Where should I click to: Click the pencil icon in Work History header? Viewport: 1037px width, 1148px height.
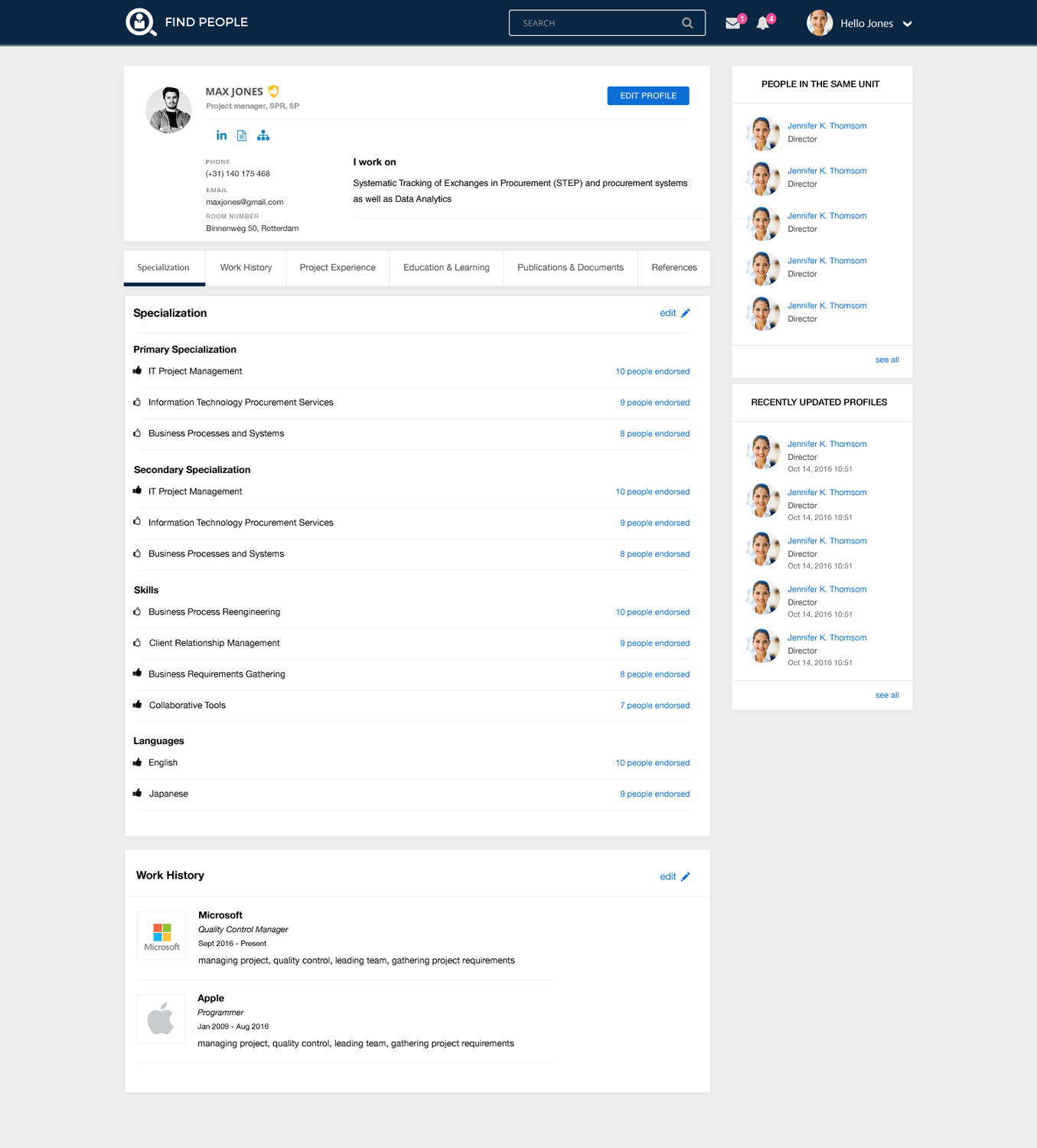(686, 877)
